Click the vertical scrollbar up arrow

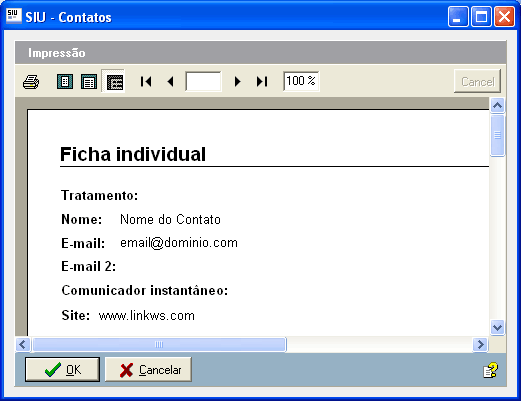[497, 106]
